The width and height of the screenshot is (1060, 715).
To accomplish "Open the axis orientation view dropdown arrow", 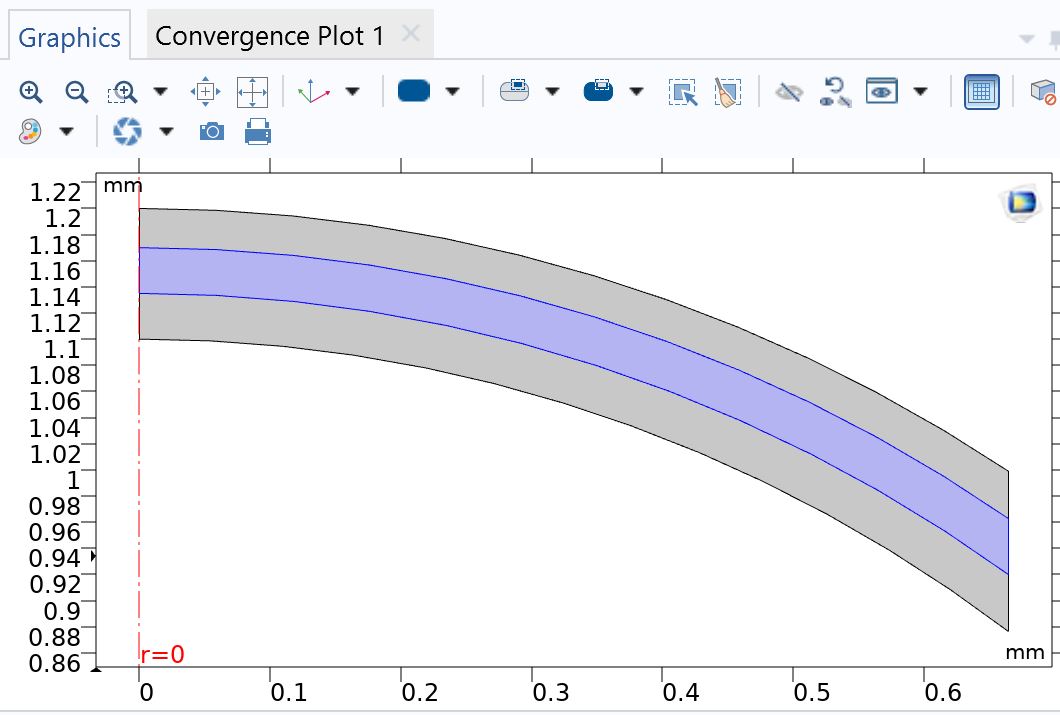I will 352,92.
